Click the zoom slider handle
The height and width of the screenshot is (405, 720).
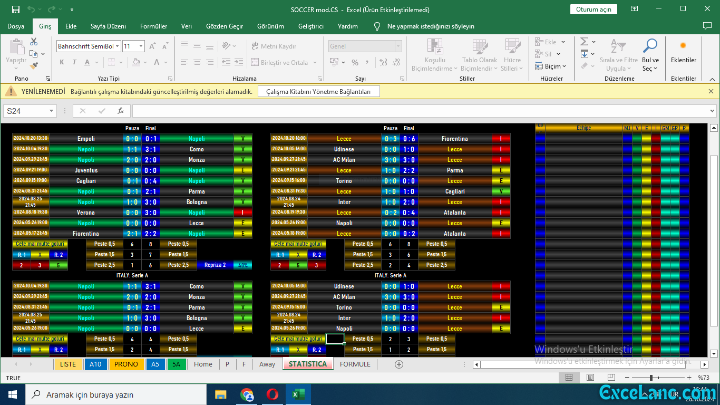click(x=651, y=377)
